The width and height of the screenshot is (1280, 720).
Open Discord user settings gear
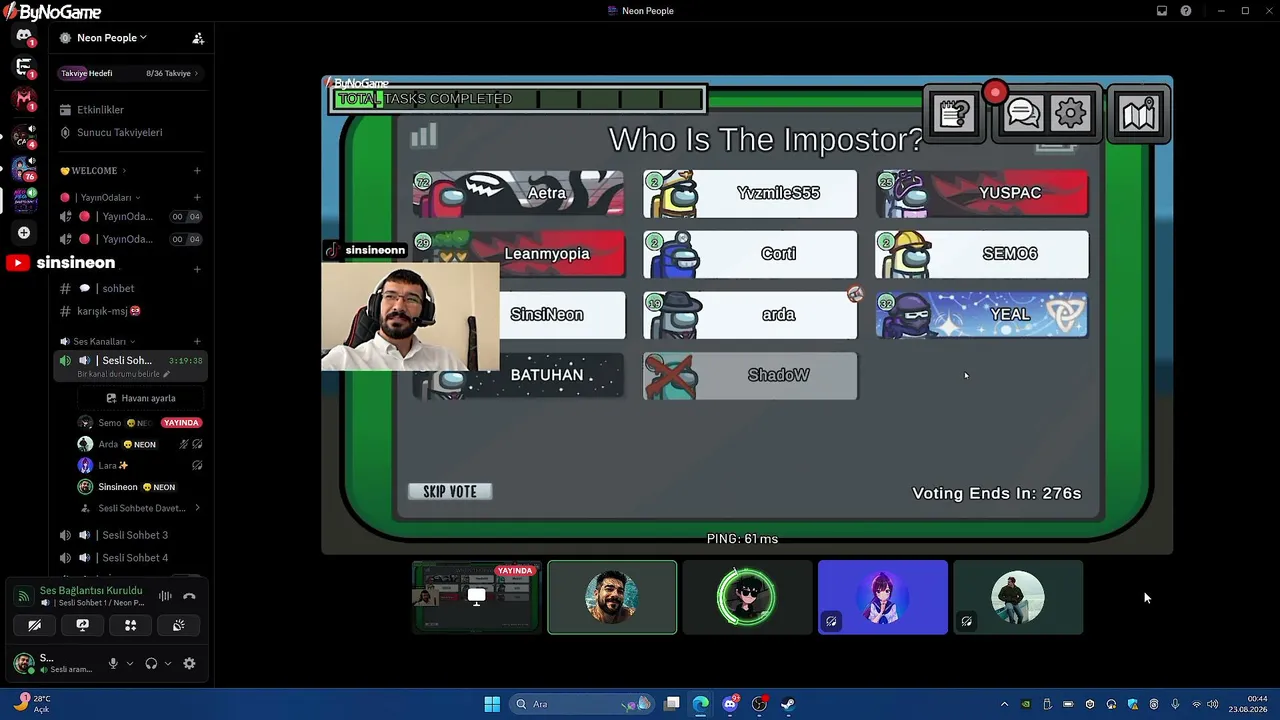189,663
